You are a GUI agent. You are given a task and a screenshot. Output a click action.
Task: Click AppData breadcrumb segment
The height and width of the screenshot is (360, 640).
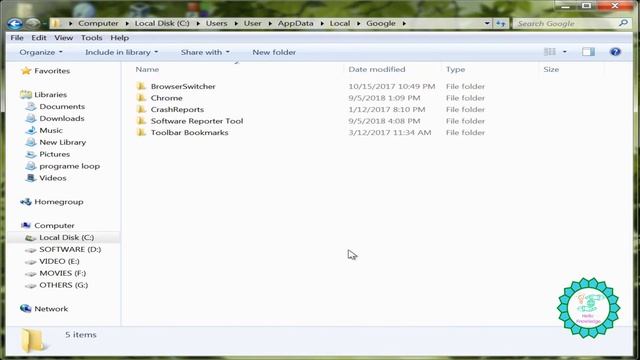(296, 23)
